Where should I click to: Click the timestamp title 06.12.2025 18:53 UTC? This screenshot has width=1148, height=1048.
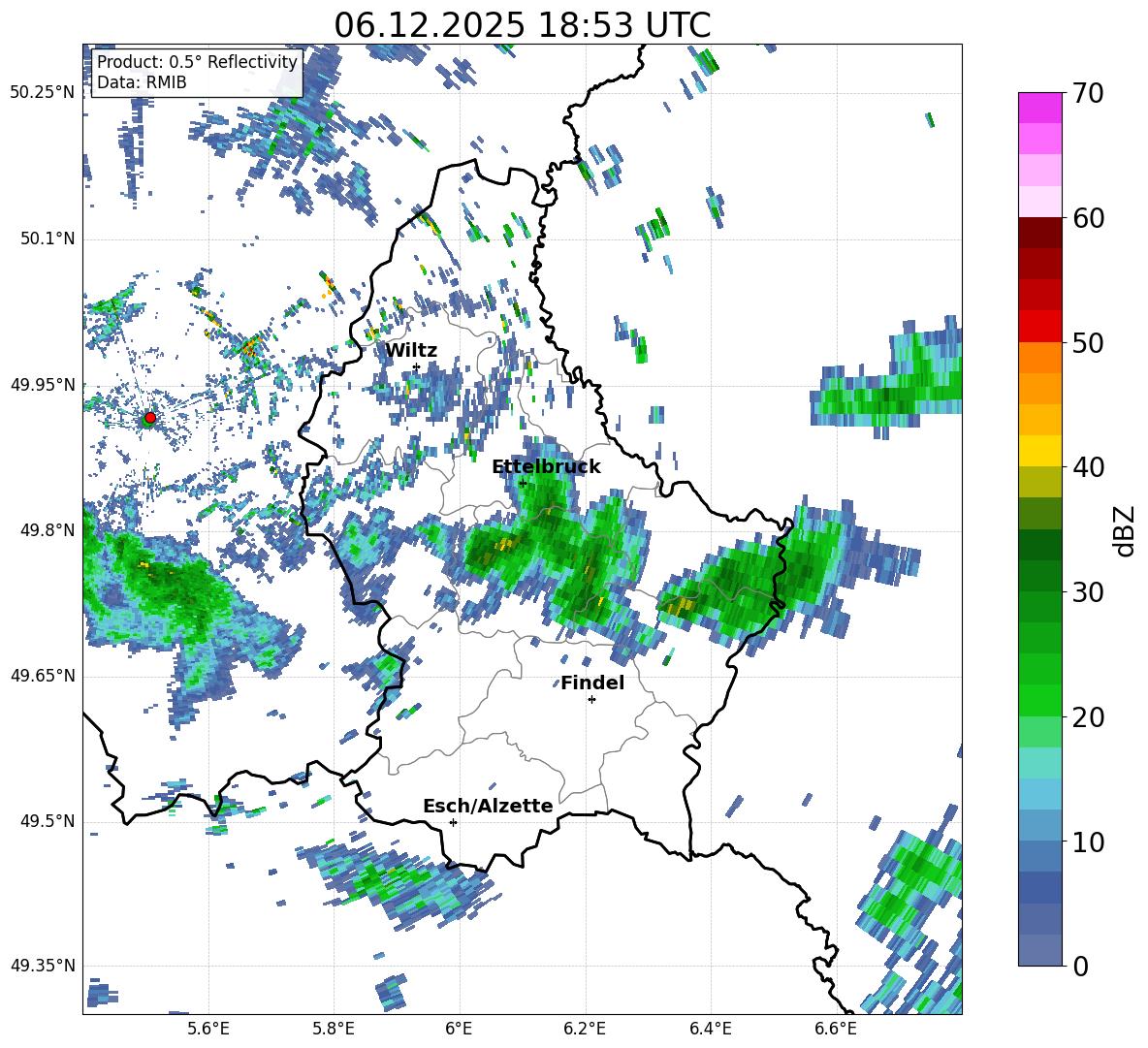coord(523,25)
